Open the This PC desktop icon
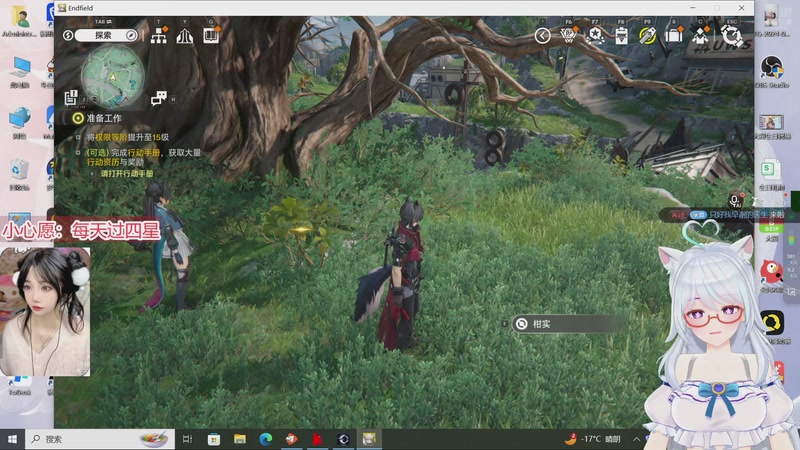The width and height of the screenshot is (800, 450). coord(19,72)
